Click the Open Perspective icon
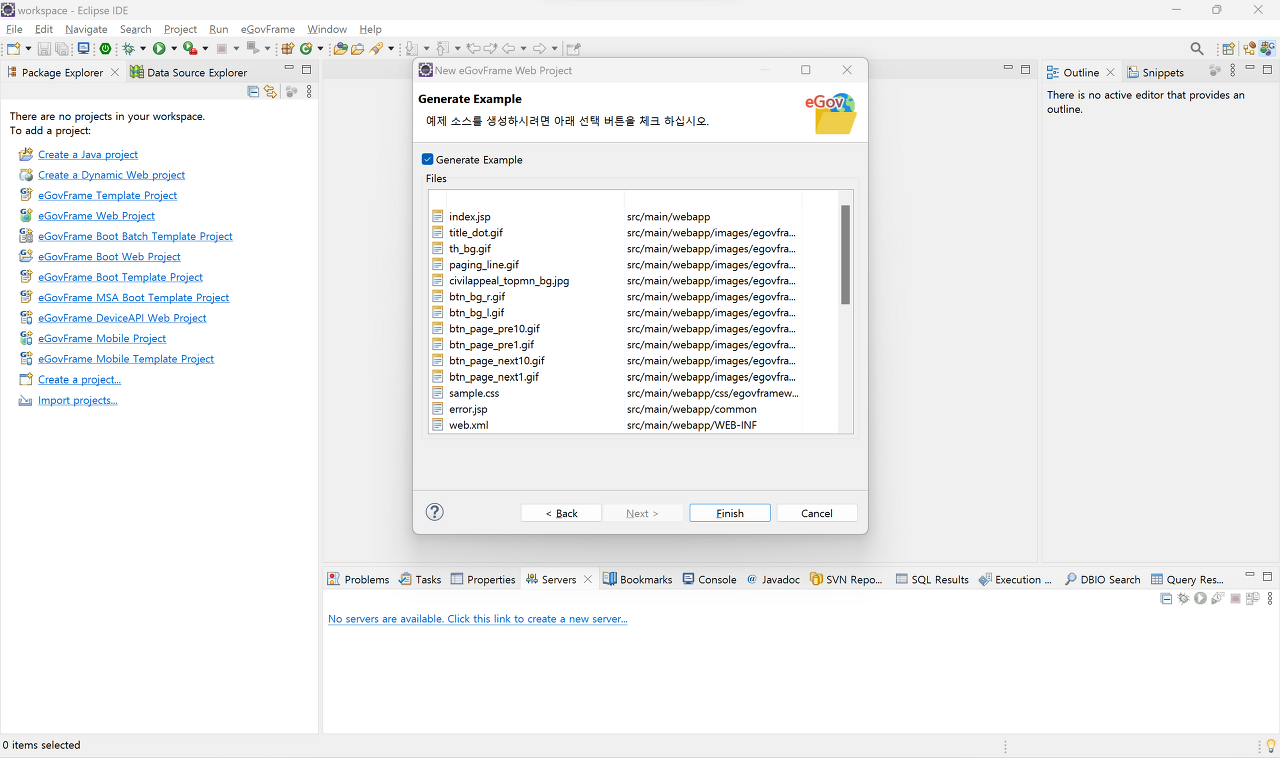This screenshot has height=758, width=1280. [x=1228, y=48]
